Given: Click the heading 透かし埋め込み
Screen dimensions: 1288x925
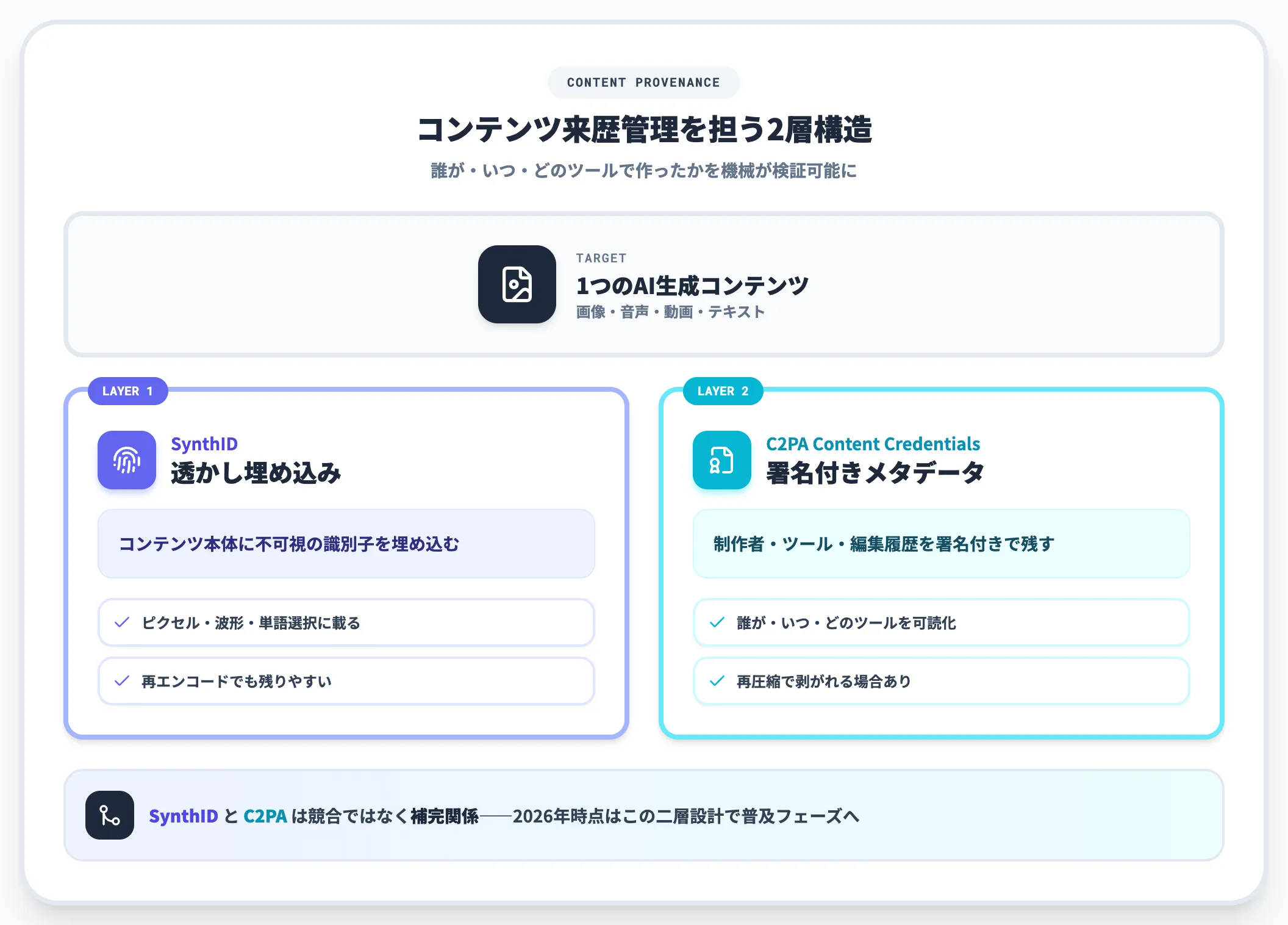Looking at the screenshot, I should click(256, 473).
